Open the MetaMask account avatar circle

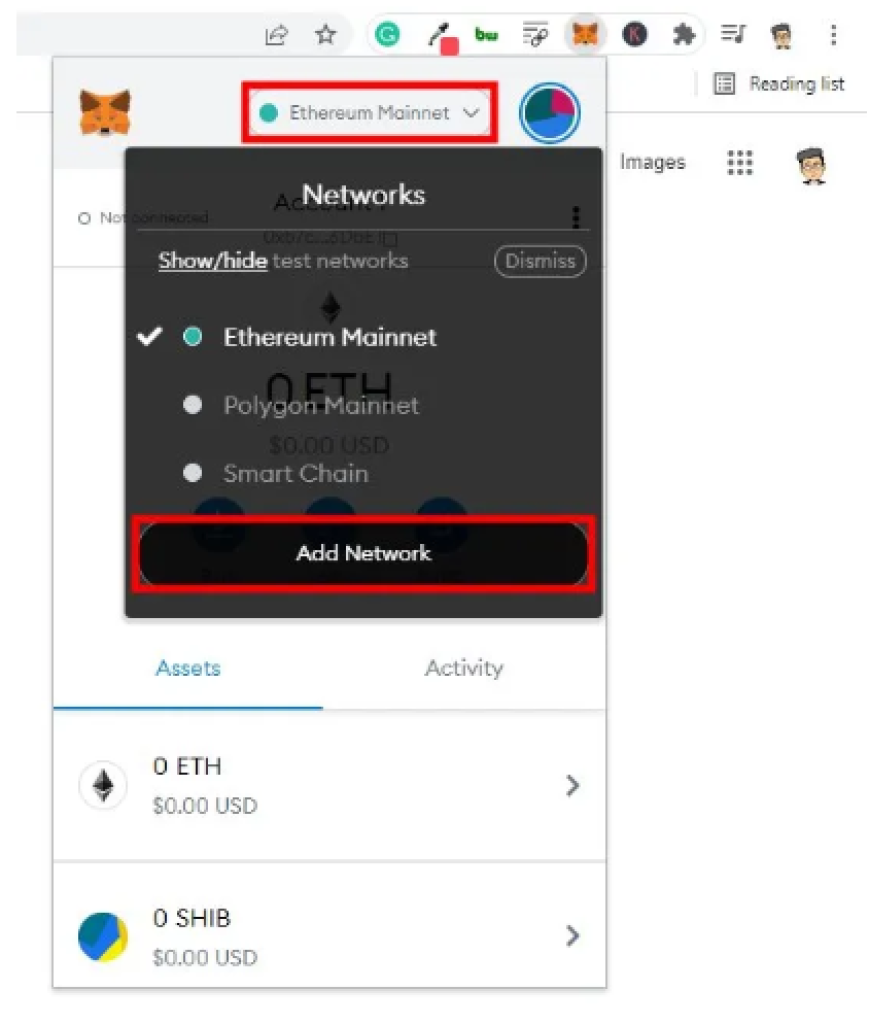550,113
